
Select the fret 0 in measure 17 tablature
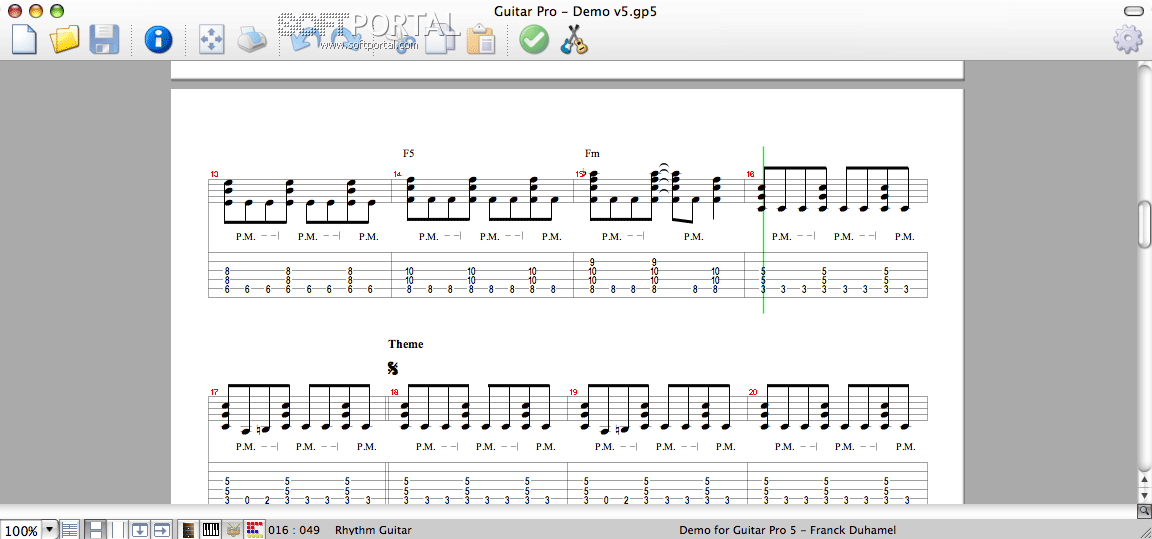[x=247, y=500]
